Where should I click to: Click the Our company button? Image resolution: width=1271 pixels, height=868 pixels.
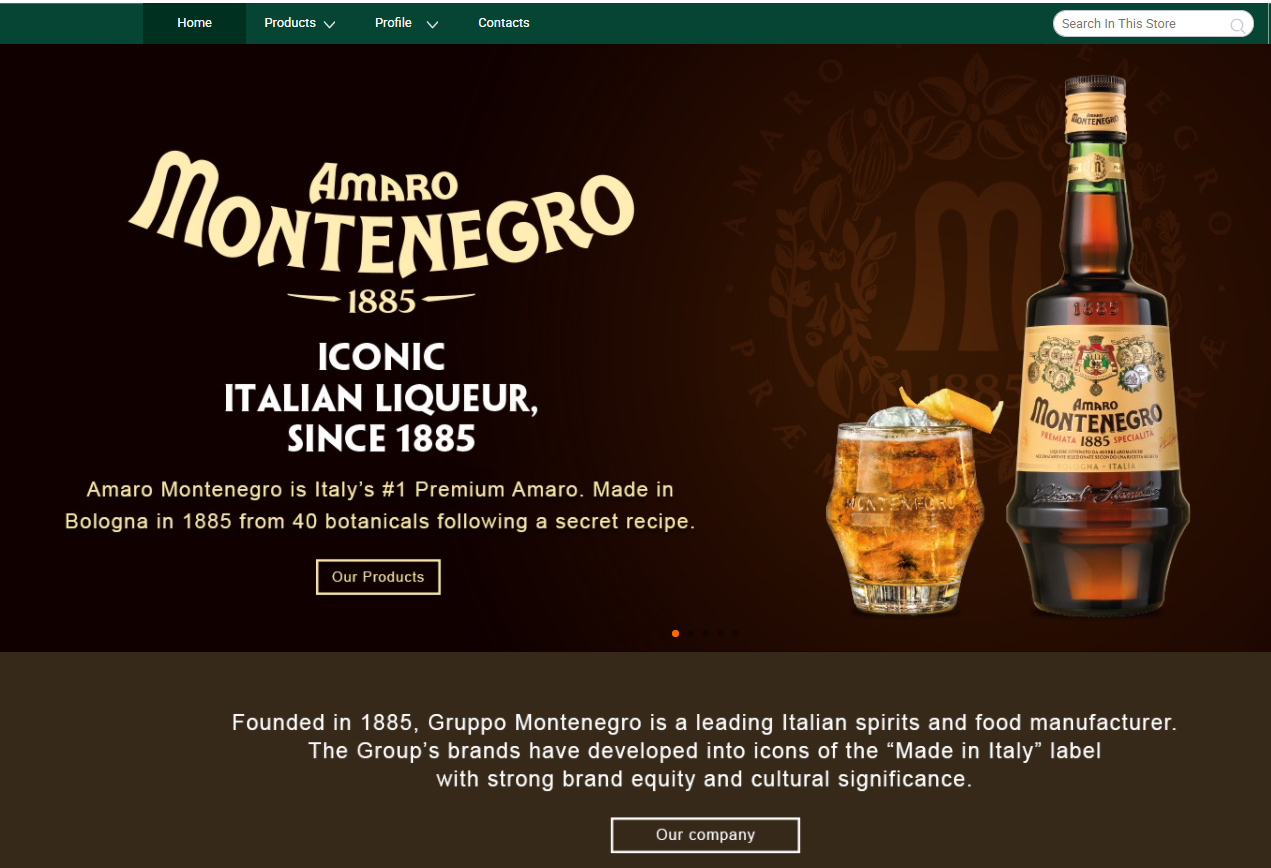click(x=705, y=835)
